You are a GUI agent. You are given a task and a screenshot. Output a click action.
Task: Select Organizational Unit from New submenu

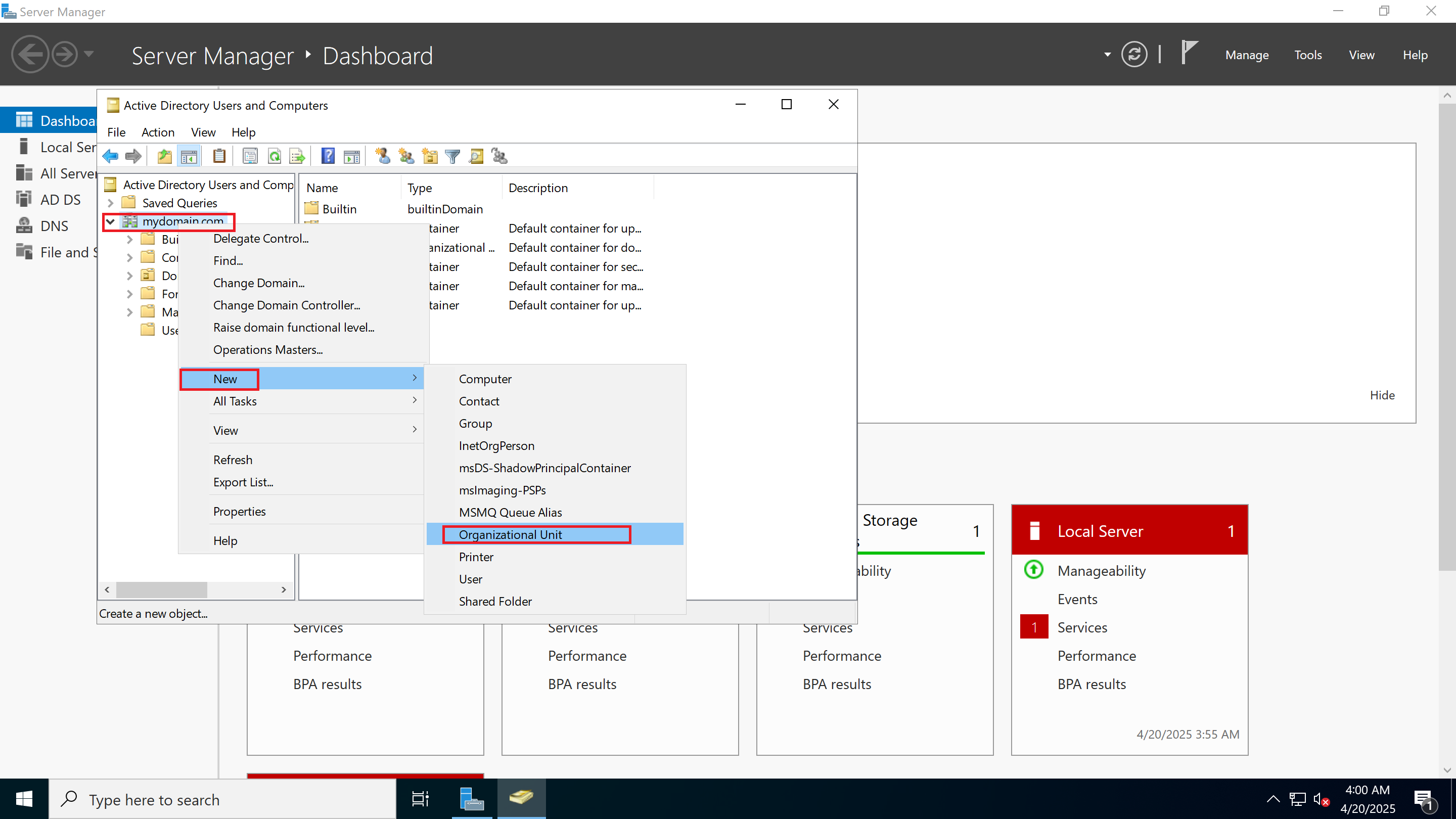[555, 535]
